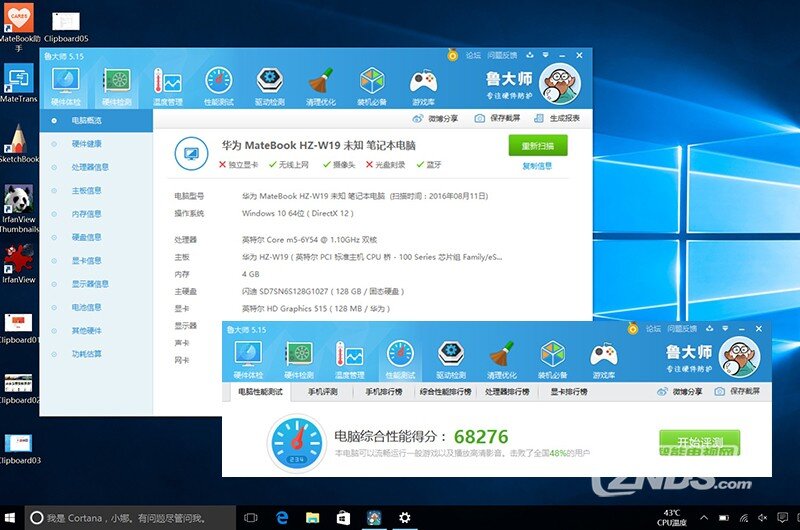Open 论坛 link in back window title bar
800x530 pixels.
click(473, 55)
